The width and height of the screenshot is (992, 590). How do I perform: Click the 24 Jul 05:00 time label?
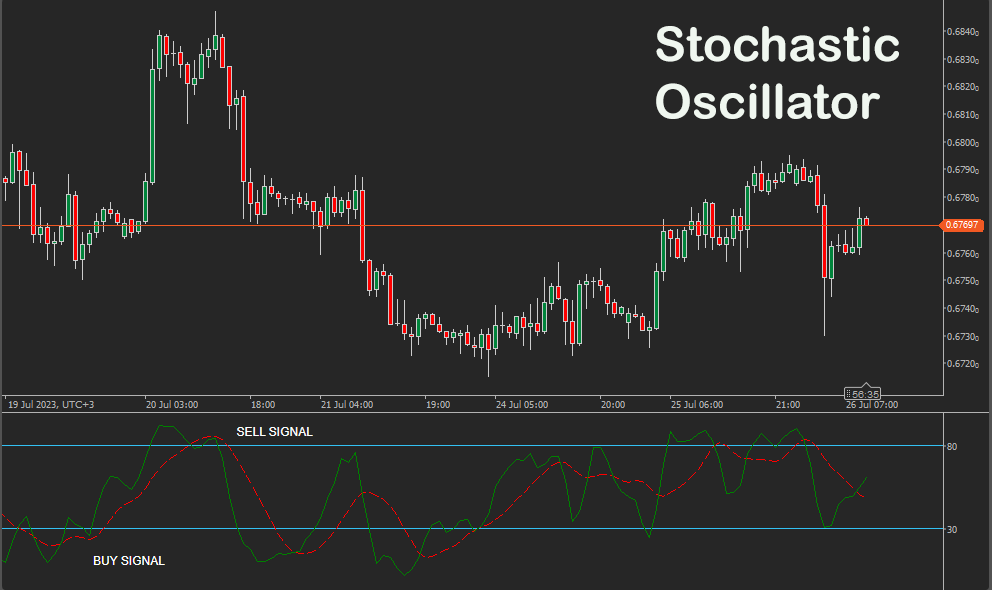coord(522,405)
